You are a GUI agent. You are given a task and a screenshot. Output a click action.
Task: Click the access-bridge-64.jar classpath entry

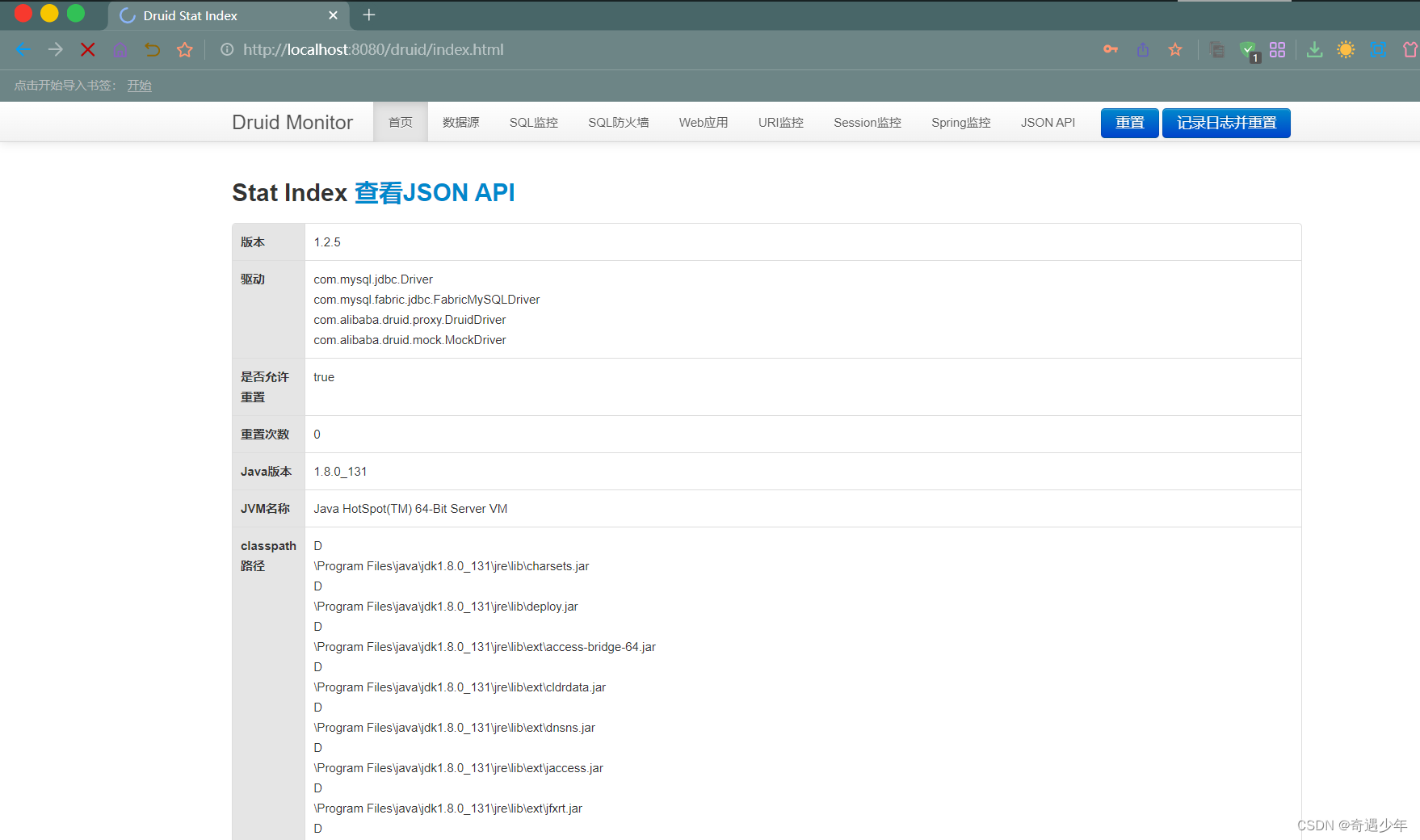[x=485, y=647]
